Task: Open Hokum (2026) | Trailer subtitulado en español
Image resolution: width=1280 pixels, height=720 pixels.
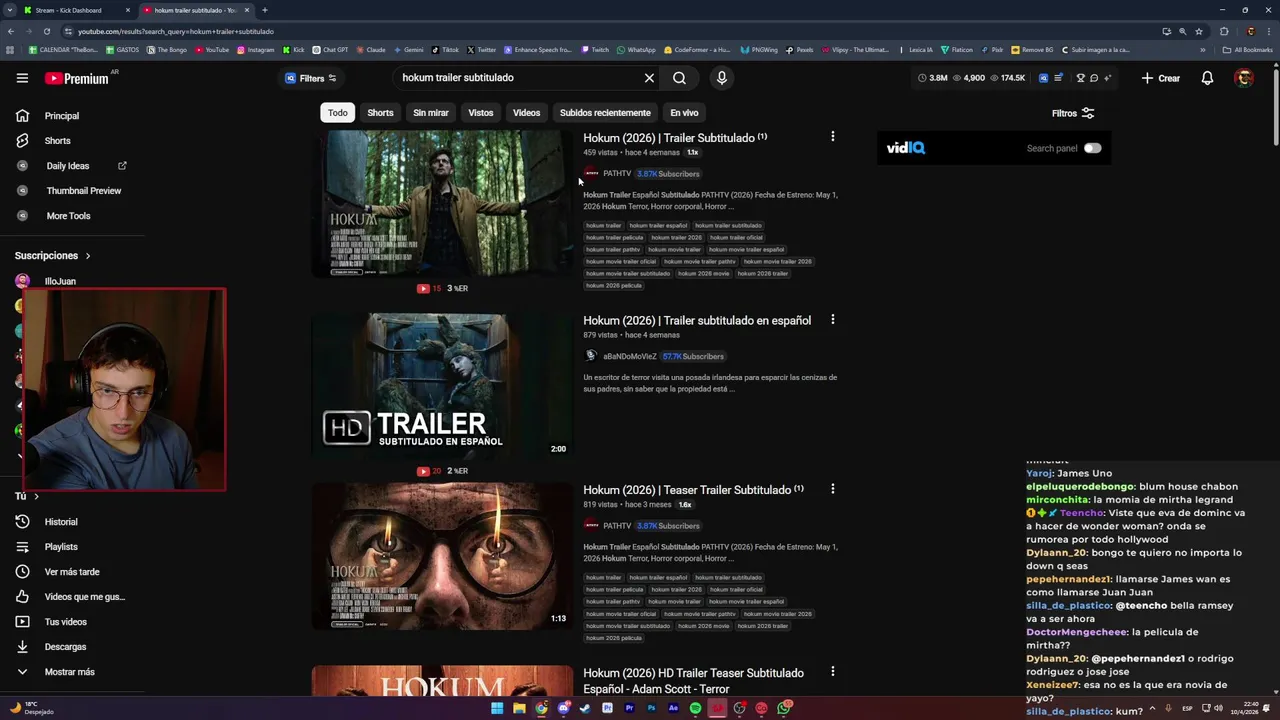Action: (x=697, y=321)
